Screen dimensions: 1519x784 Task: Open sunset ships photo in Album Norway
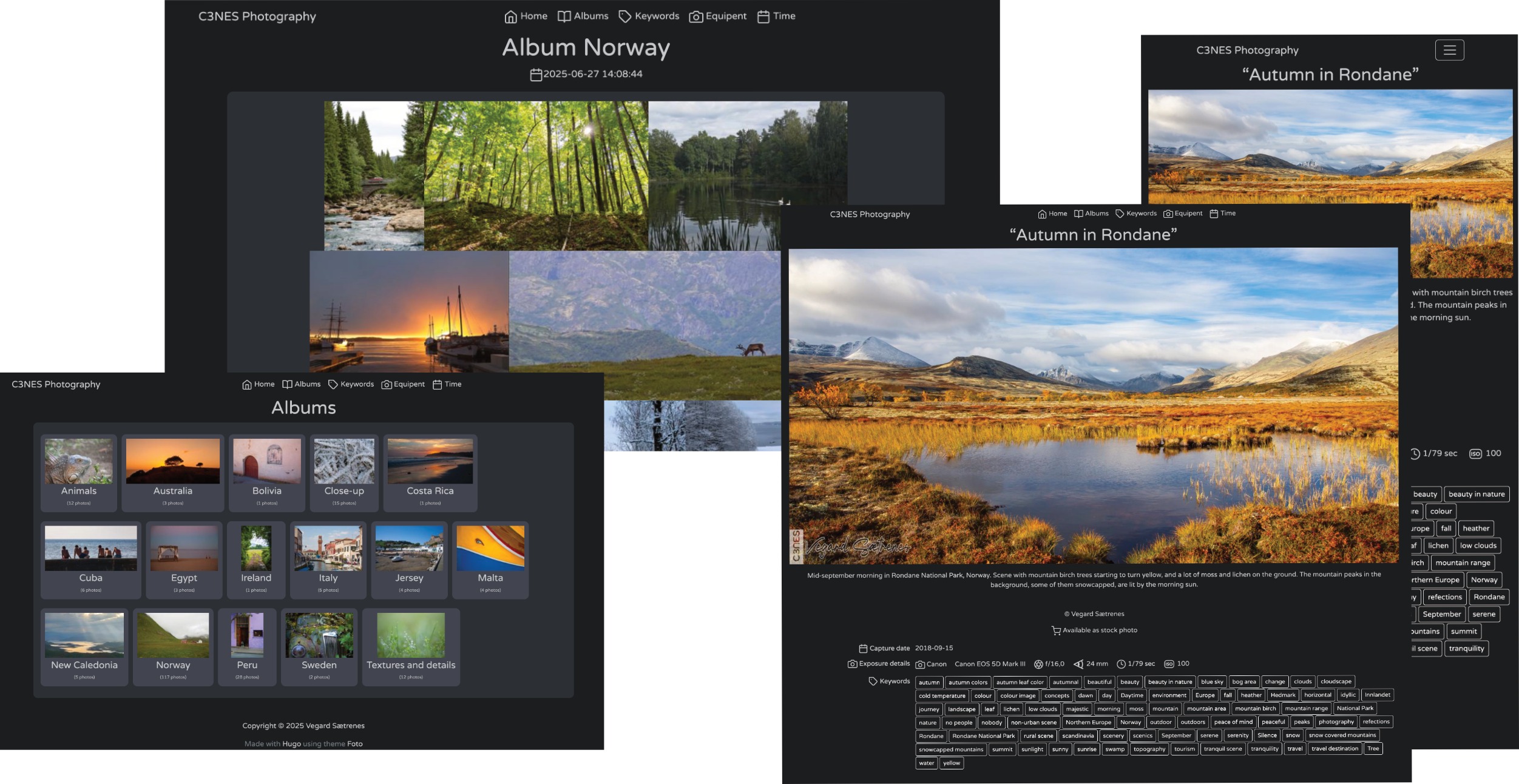click(x=409, y=311)
